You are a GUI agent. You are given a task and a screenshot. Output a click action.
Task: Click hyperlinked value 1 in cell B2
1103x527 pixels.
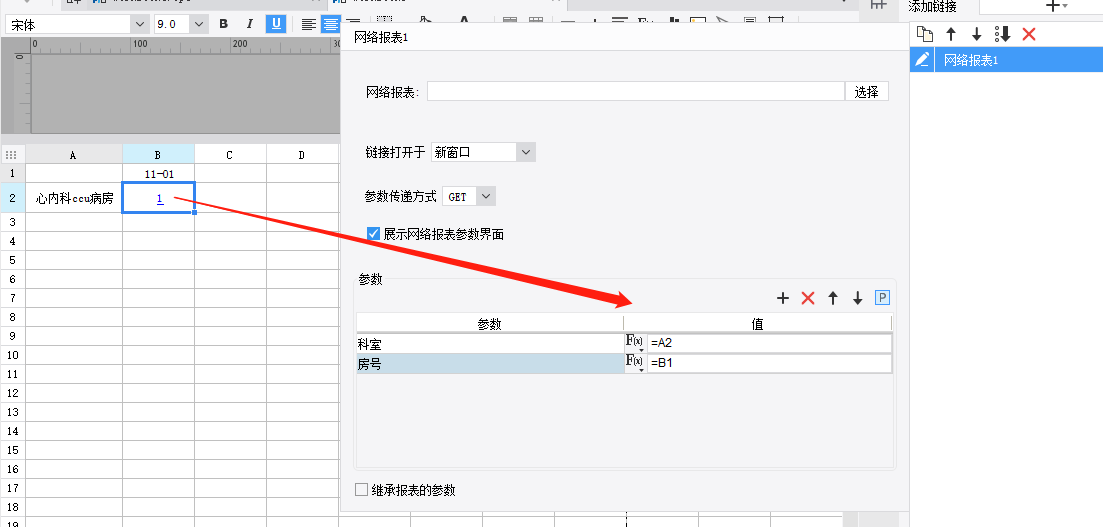[160, 199]
